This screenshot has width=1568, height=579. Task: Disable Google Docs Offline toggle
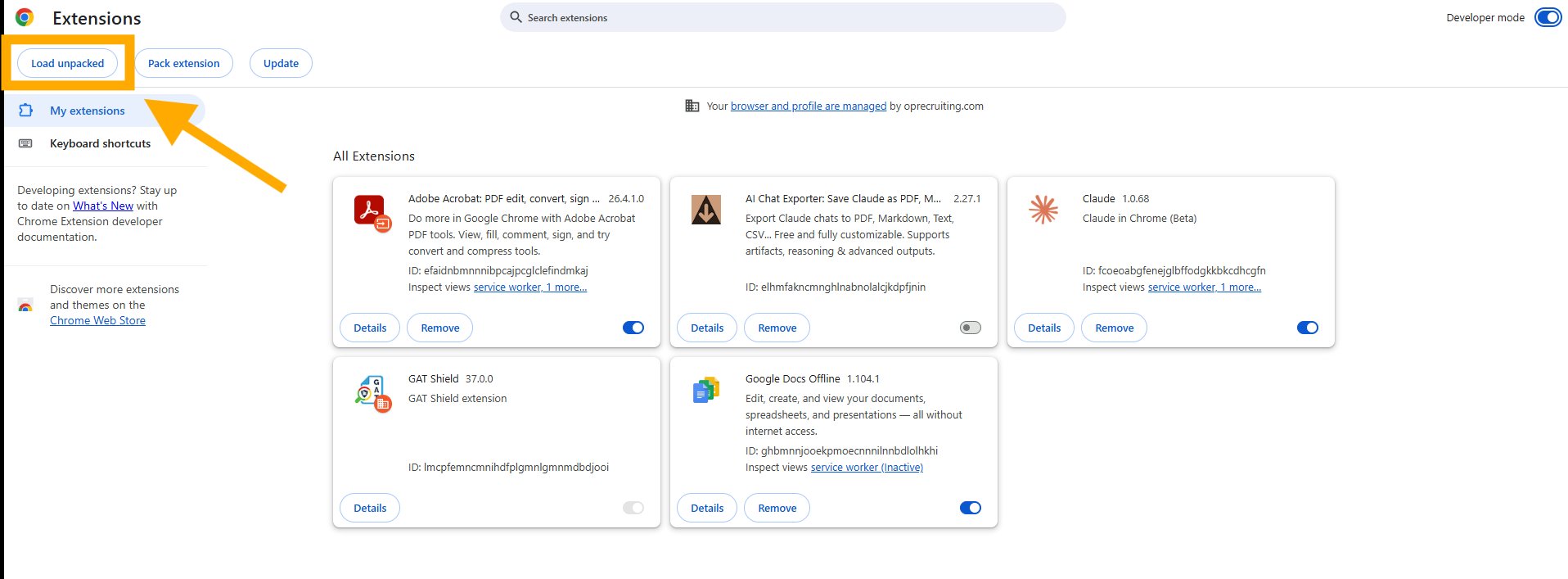(x=971, y=508)
